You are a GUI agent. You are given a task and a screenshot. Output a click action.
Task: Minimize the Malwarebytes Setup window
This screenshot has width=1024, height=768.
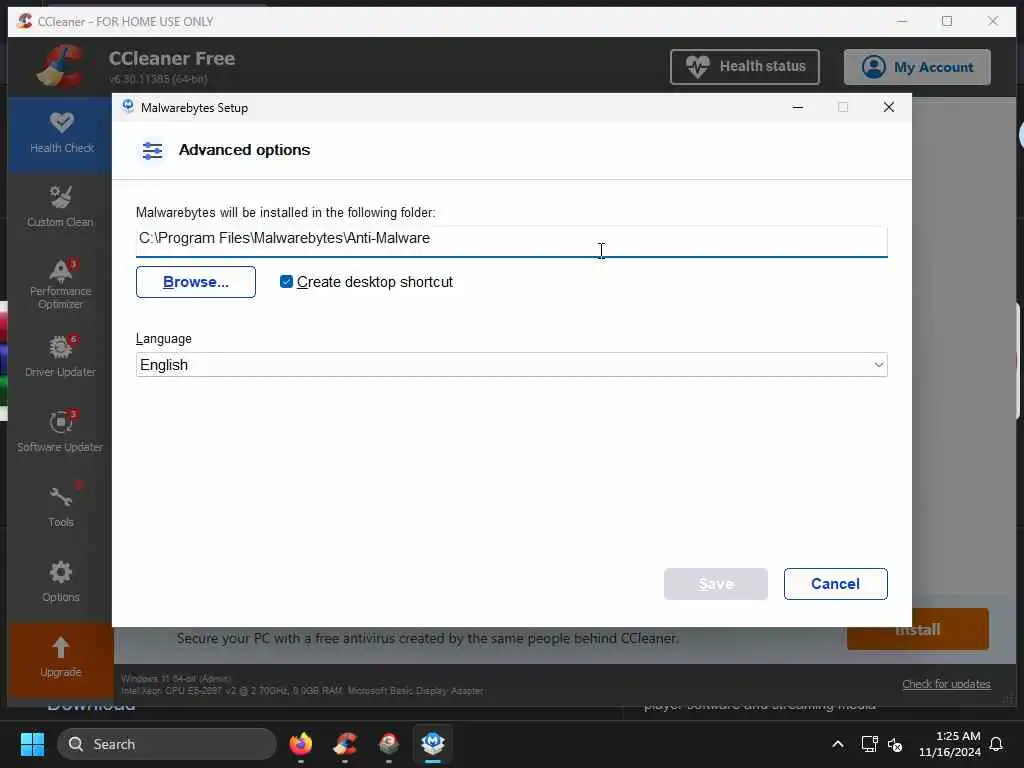(797, 107)
